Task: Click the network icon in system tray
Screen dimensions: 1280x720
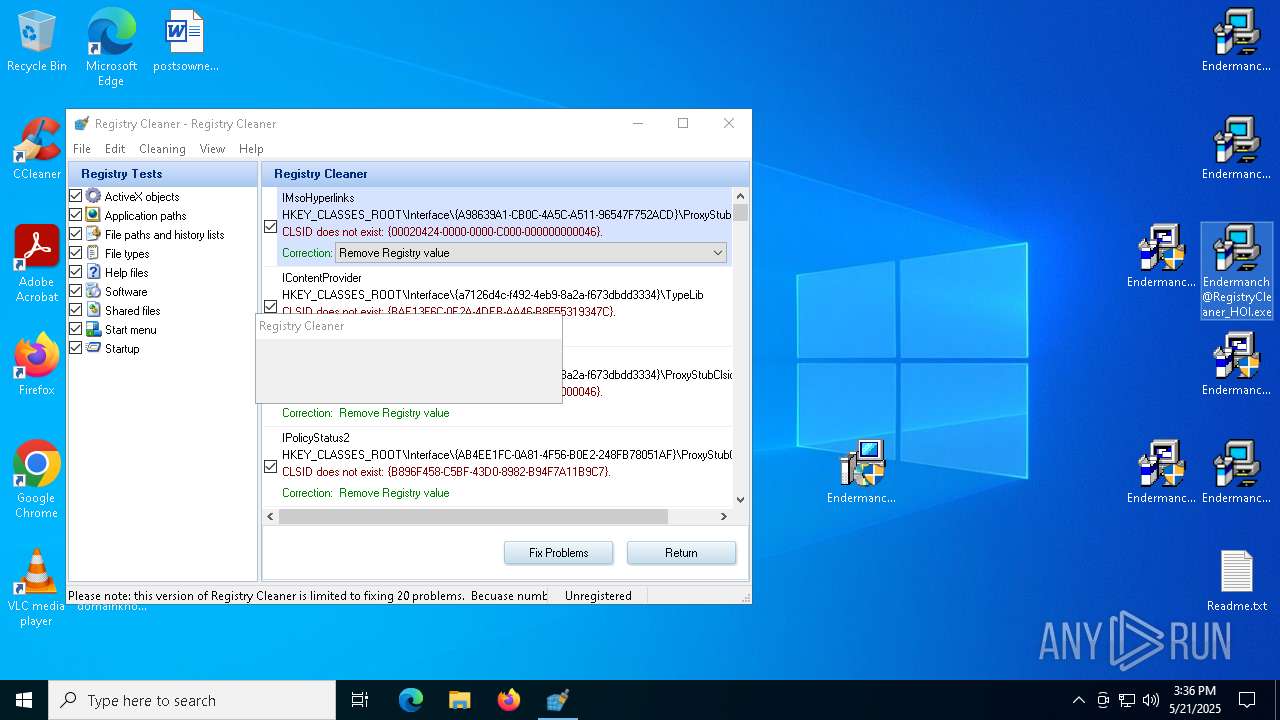Action: click(x=1127, y=700)
